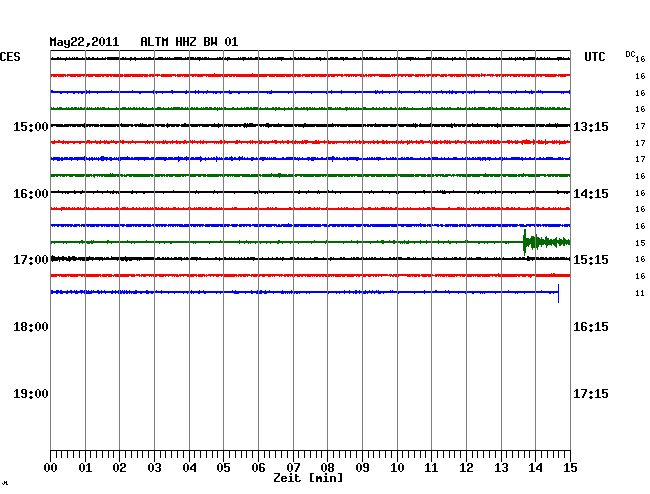Click the 15 minute axis label

pos(570,468)
